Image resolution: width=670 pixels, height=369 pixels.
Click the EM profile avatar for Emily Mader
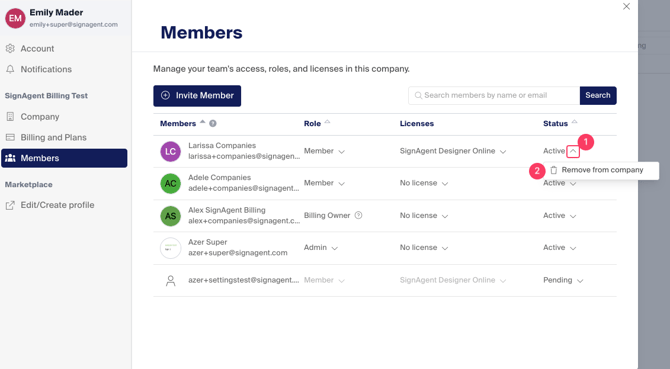pos(15,18)
